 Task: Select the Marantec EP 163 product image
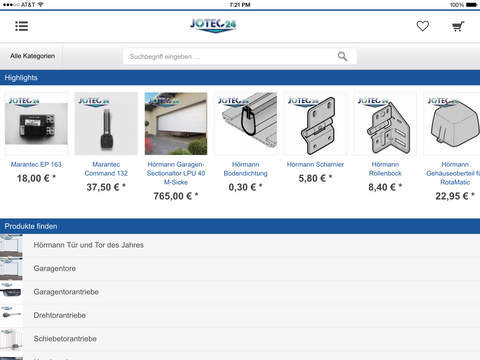tap(36, 124)
